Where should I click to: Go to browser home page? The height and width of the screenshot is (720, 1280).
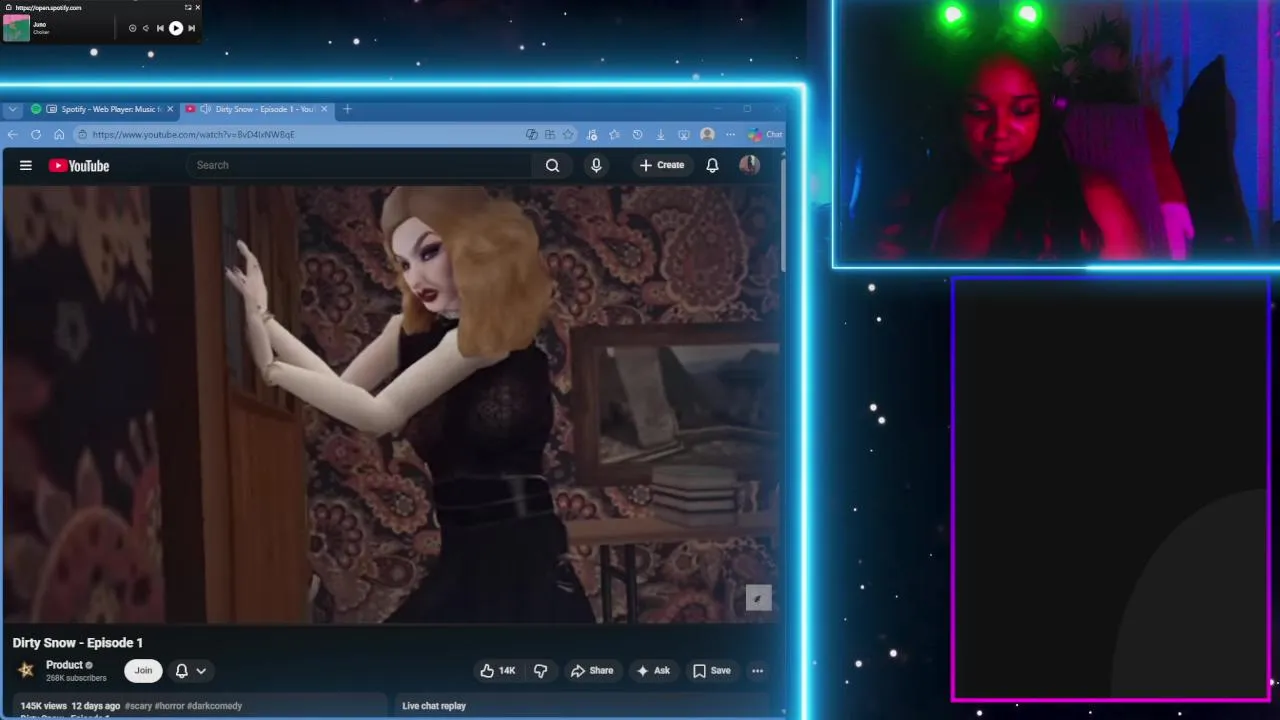point(59,134)
